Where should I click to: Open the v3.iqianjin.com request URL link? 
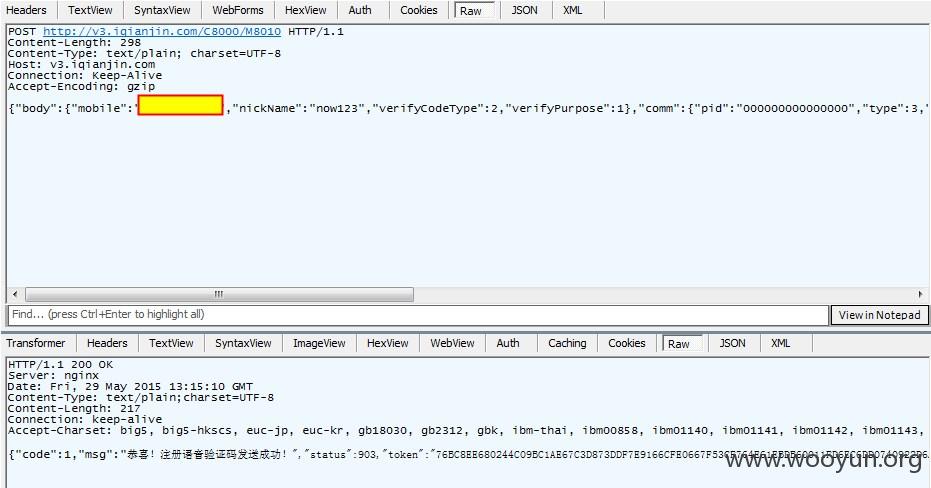tap(162, 31)
